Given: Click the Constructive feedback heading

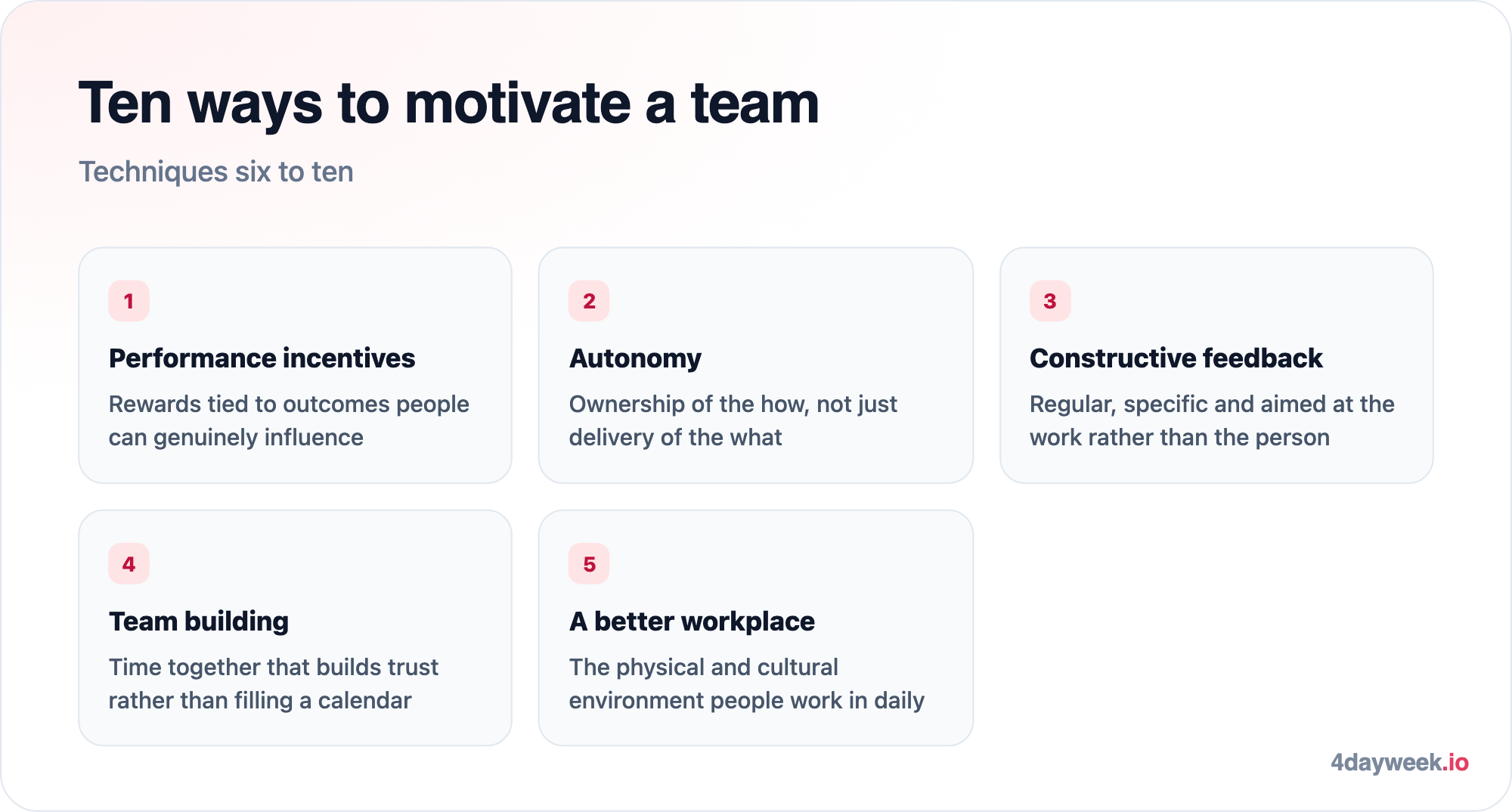Looking at the screenshot, I should click(1176, 358).
